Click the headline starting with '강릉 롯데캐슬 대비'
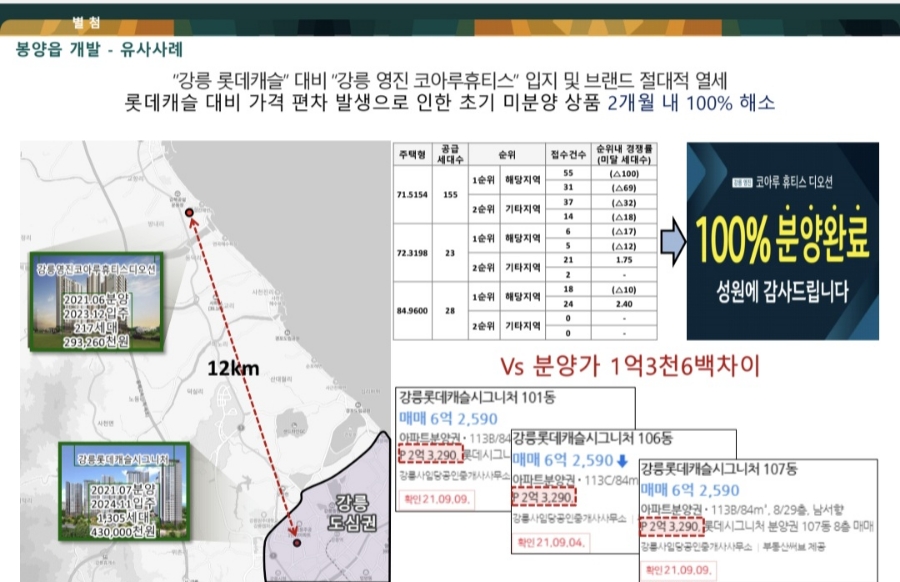 click(449, 80)
